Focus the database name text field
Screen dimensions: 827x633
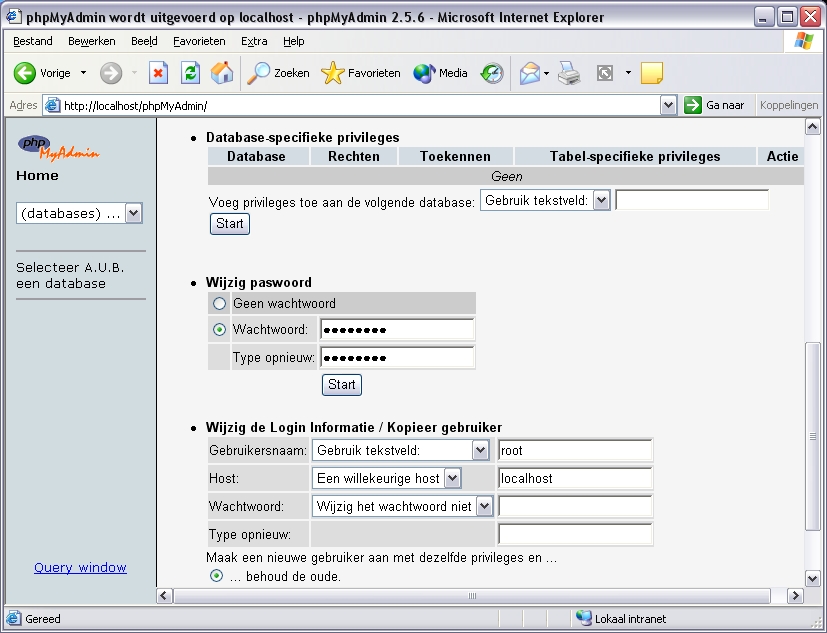(x=692, y=200)
